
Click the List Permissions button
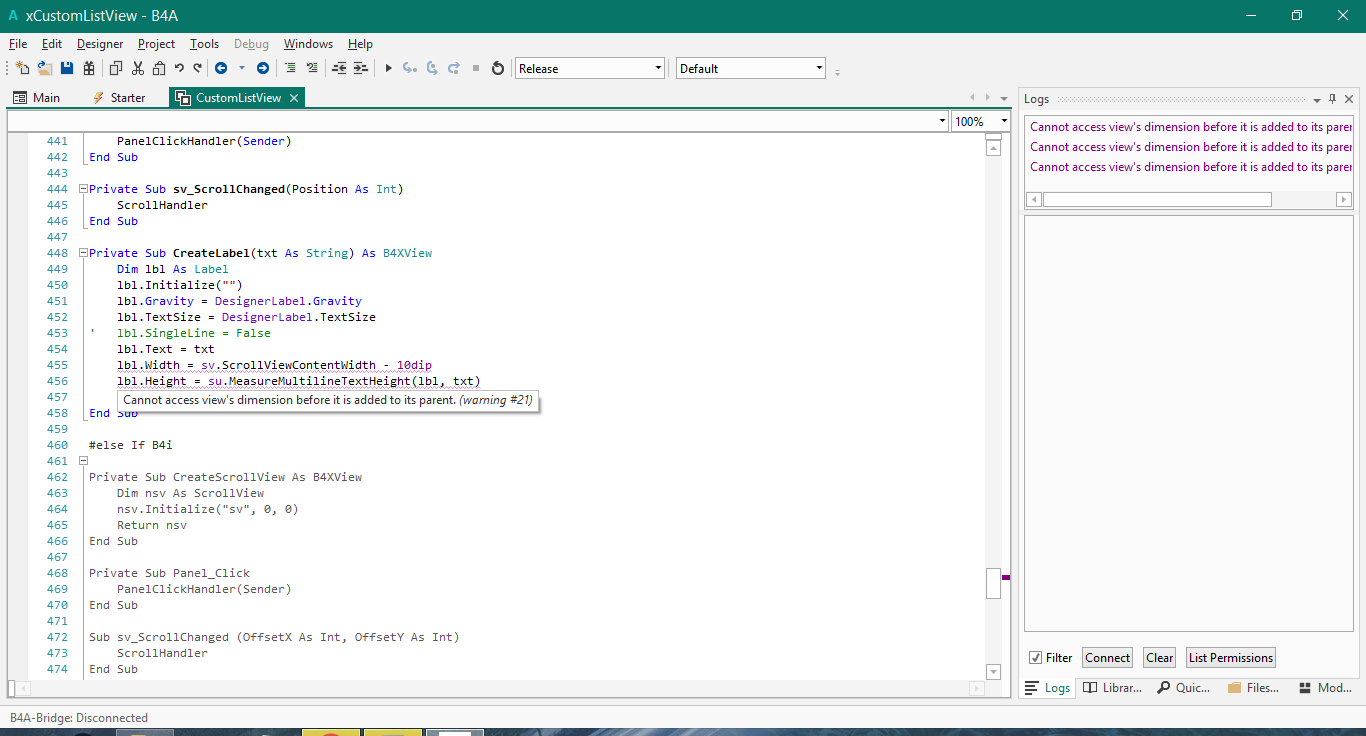(1230, 658)
